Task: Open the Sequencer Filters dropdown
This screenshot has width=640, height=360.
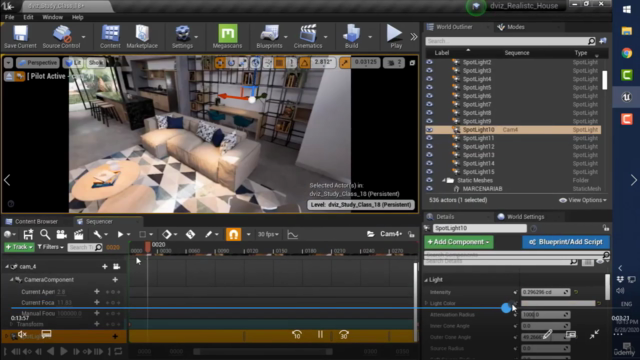Action: coord(50,247)
